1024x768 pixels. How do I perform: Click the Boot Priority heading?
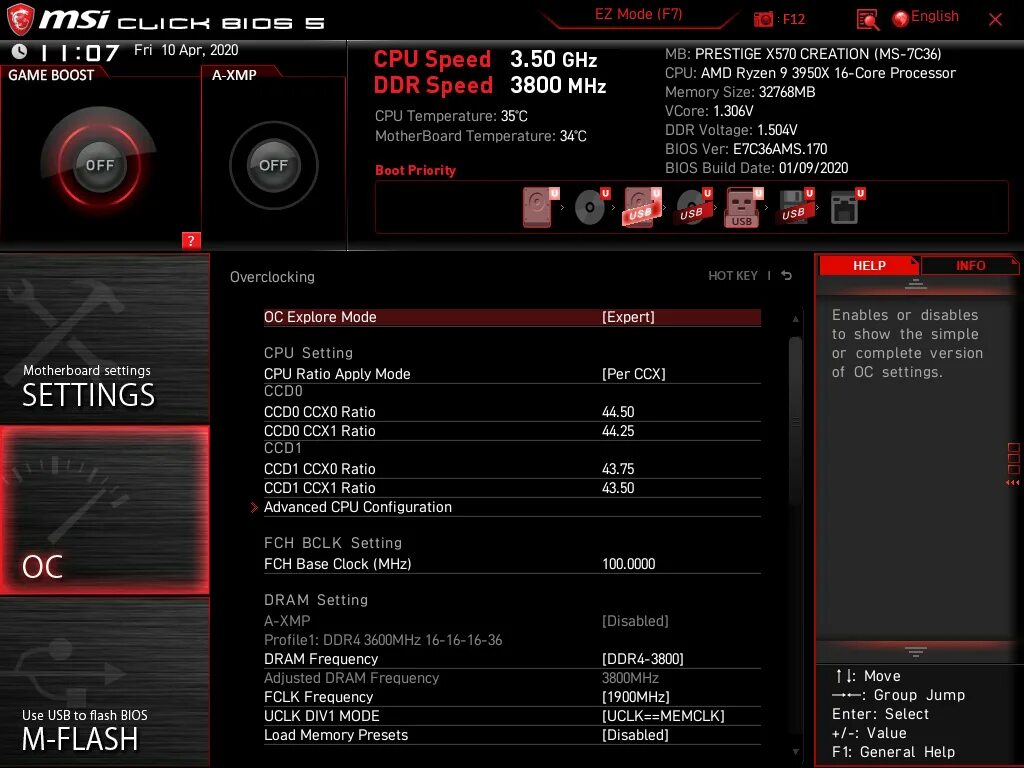click(x=415, y=170)
